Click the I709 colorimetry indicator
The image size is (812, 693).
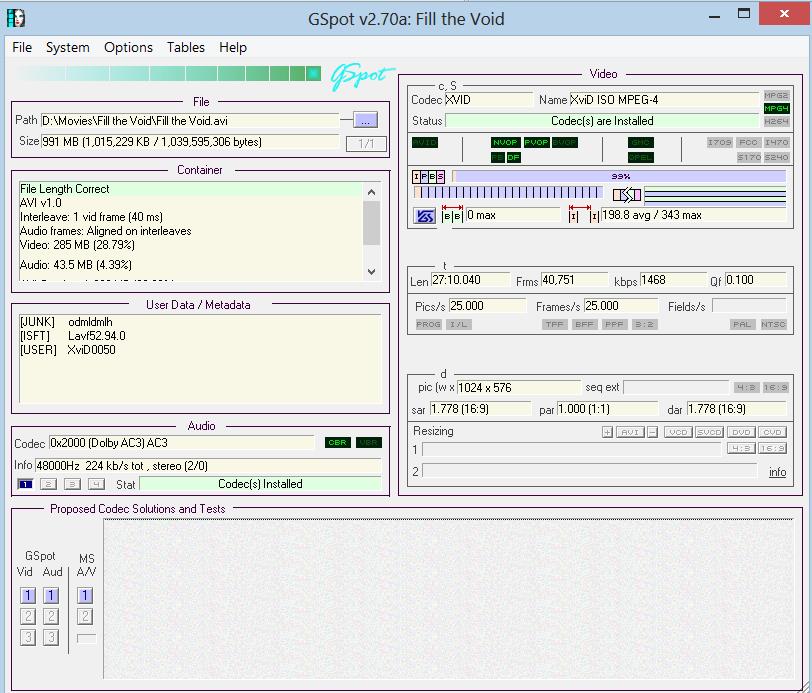pyautogui.click(x=720, y=142)
